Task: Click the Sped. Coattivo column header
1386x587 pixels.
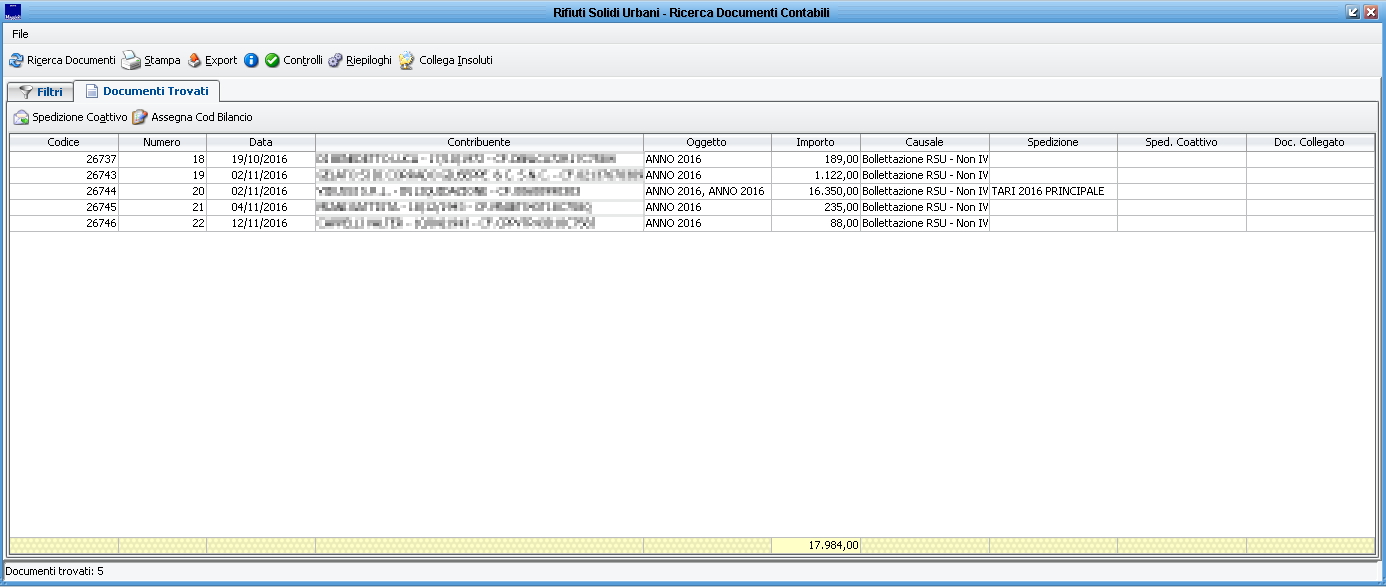Action: pyautogui.click(x=1181, y=143)
